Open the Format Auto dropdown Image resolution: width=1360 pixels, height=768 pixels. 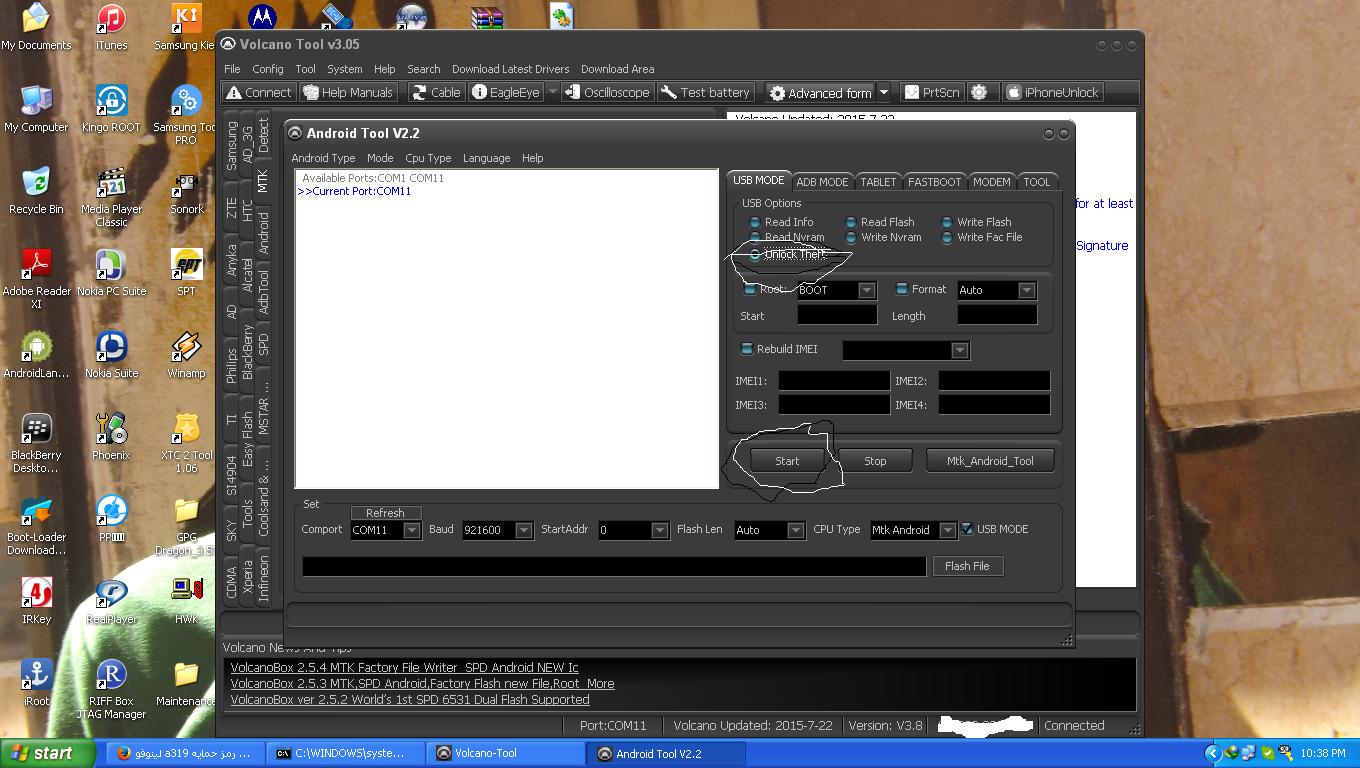point(1027,290)
